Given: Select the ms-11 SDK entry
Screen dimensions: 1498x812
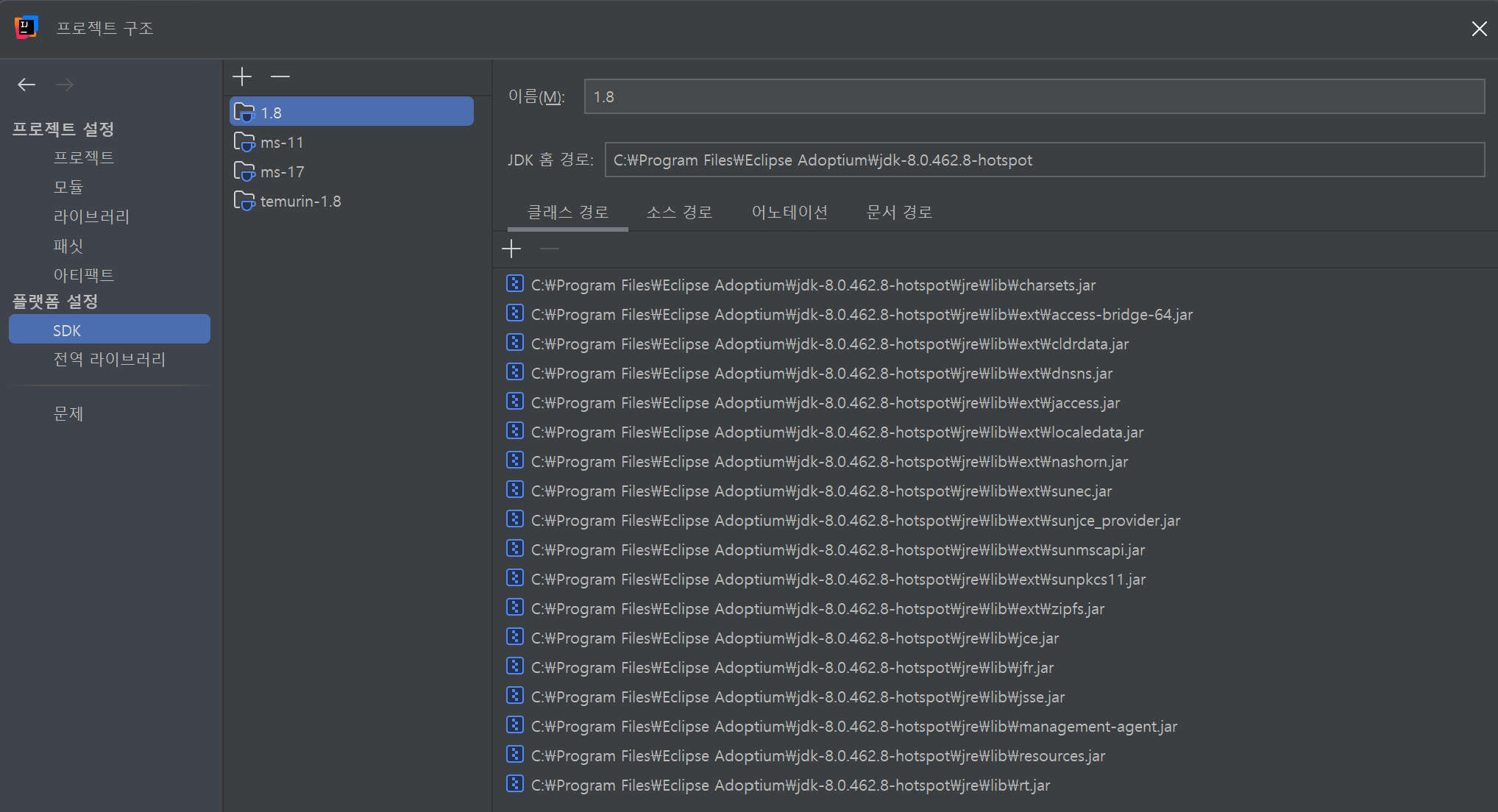Looking at the screenshot, I should 283,142.
